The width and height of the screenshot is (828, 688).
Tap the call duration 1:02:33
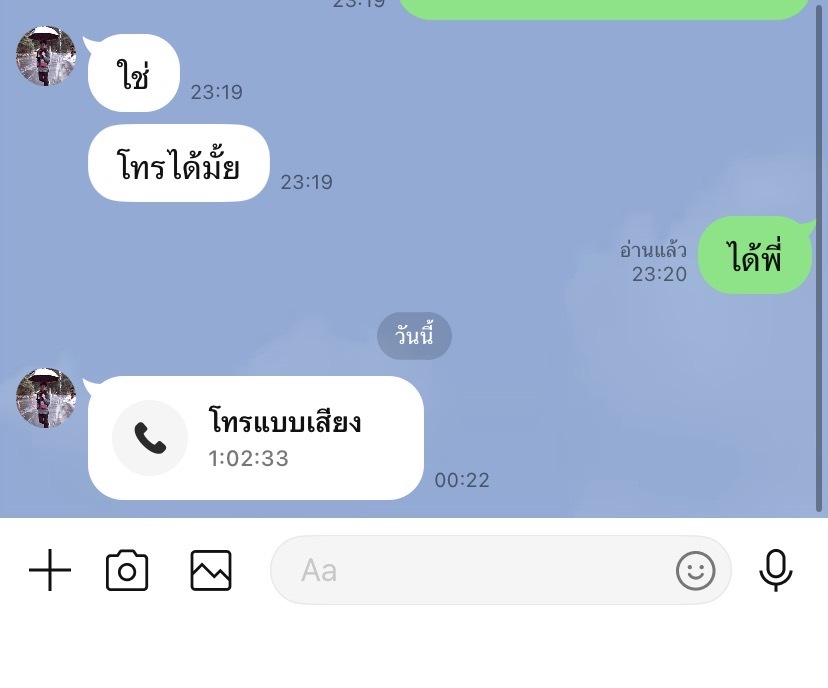248,458
